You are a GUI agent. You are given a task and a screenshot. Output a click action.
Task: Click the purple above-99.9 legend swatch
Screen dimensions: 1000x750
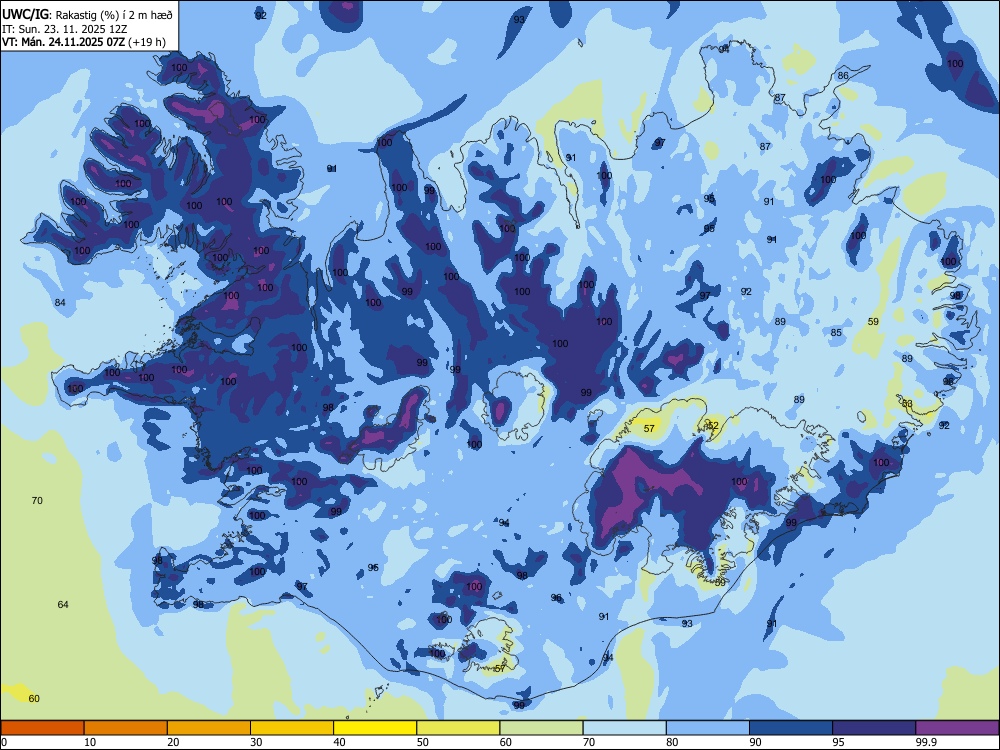point(957,728)
